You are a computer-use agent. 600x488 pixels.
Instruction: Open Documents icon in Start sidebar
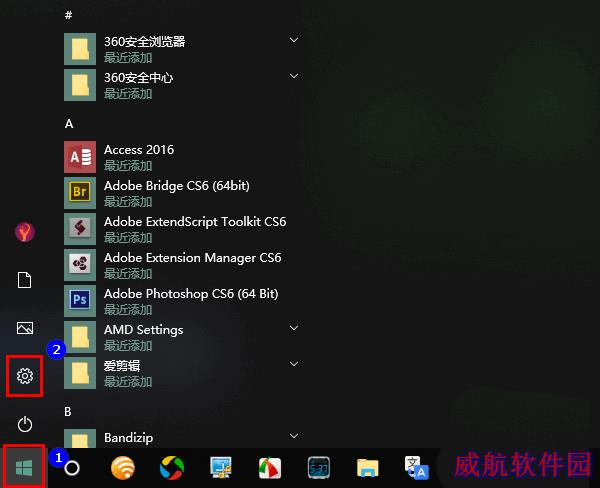click(x=25, y=280)
